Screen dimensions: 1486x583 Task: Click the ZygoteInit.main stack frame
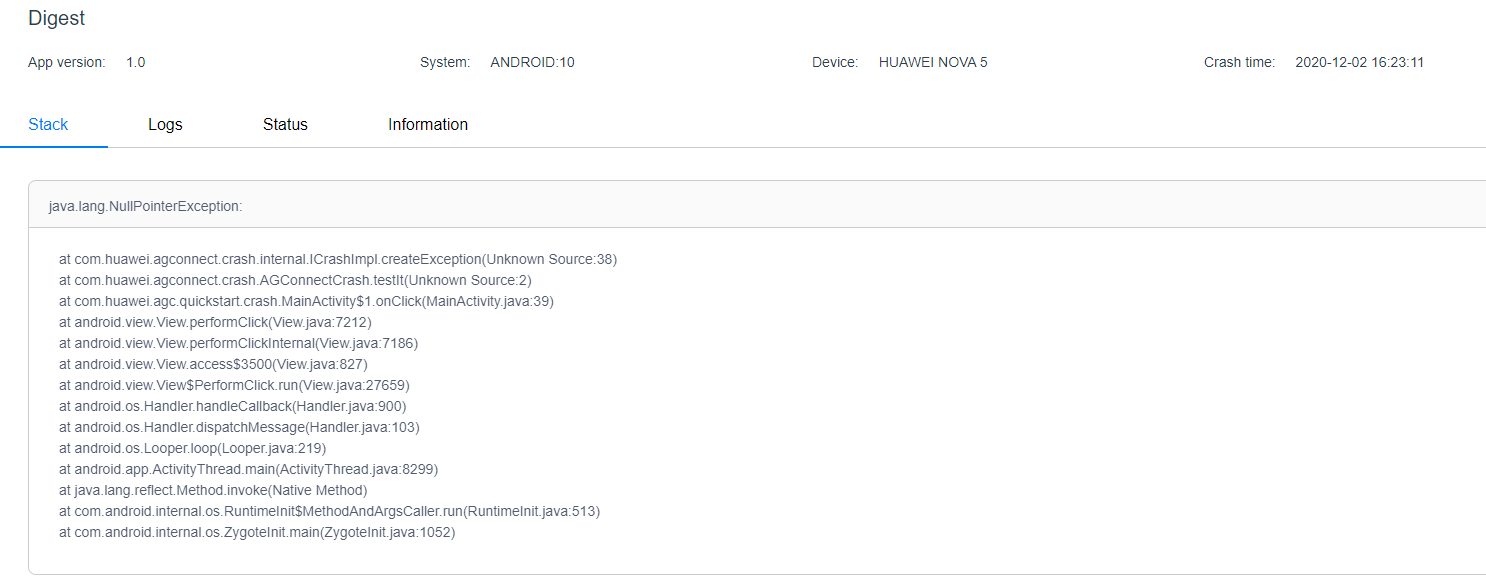pyautogui.click(x=257, y=532)
